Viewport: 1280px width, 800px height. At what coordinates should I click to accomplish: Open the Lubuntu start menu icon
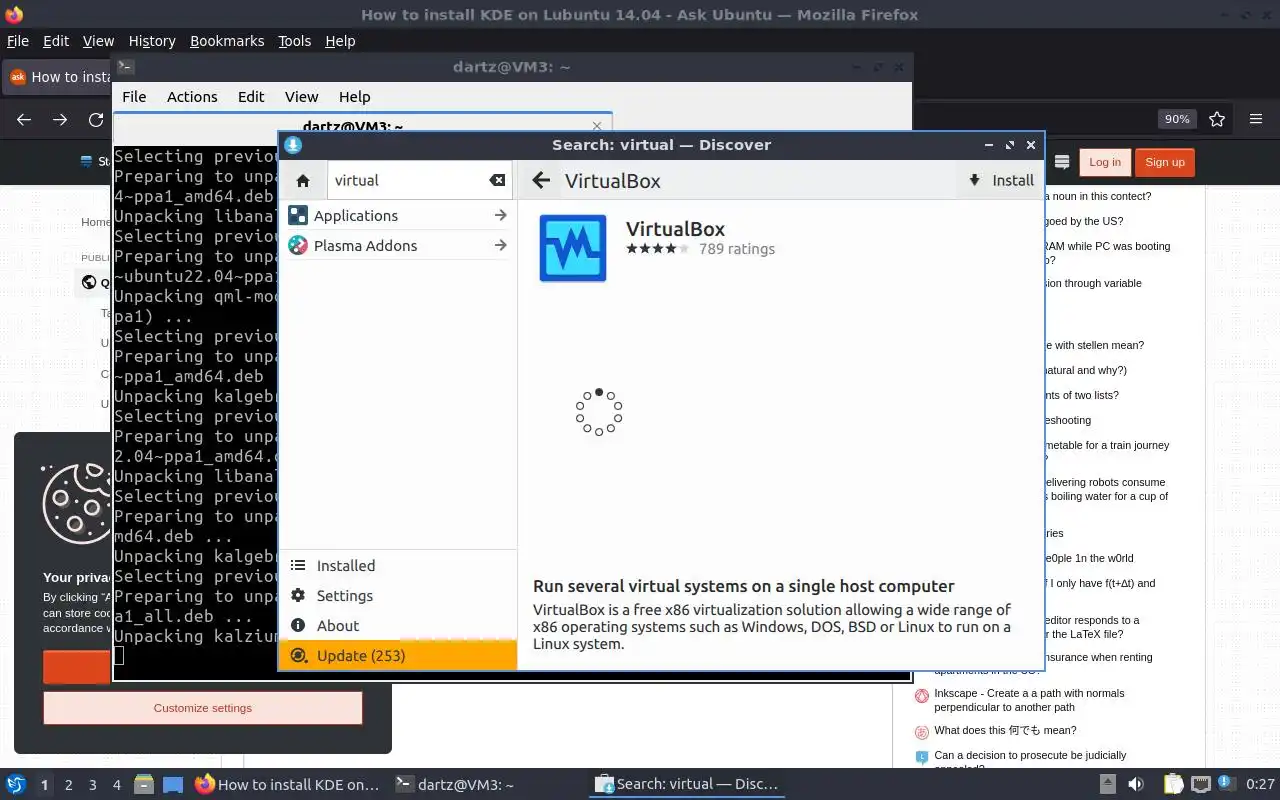pos(15,784)
